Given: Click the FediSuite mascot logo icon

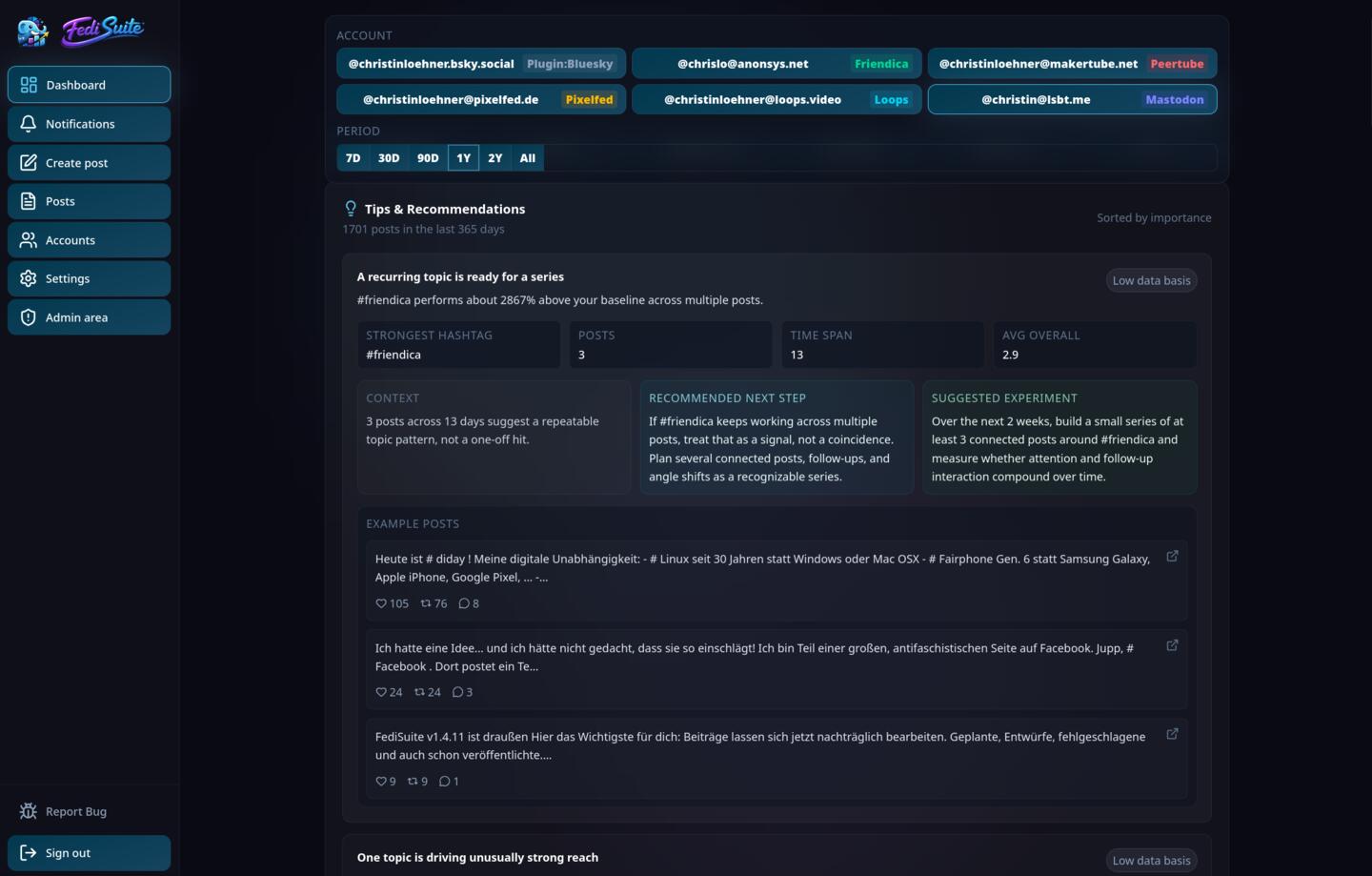Looking at the screenshot, I should (32, 31).
